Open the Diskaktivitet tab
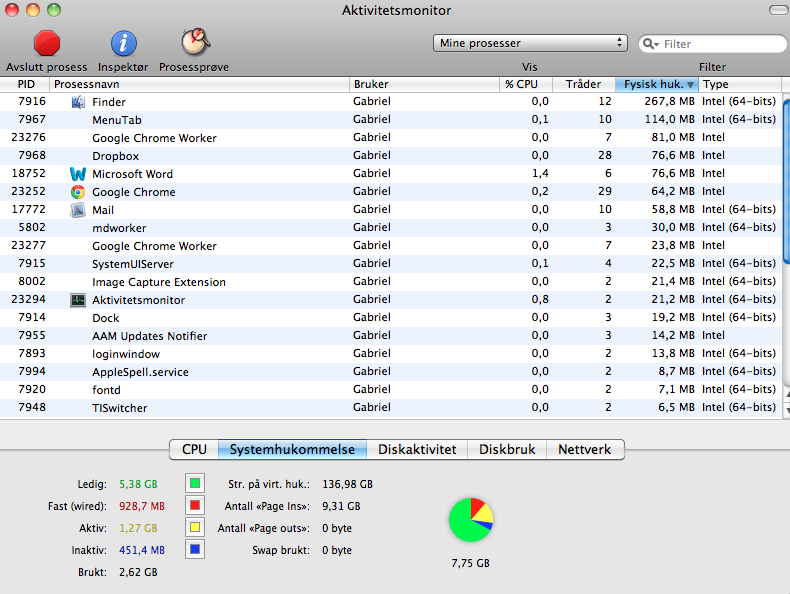The image size is (790, 594). point(417,449)
